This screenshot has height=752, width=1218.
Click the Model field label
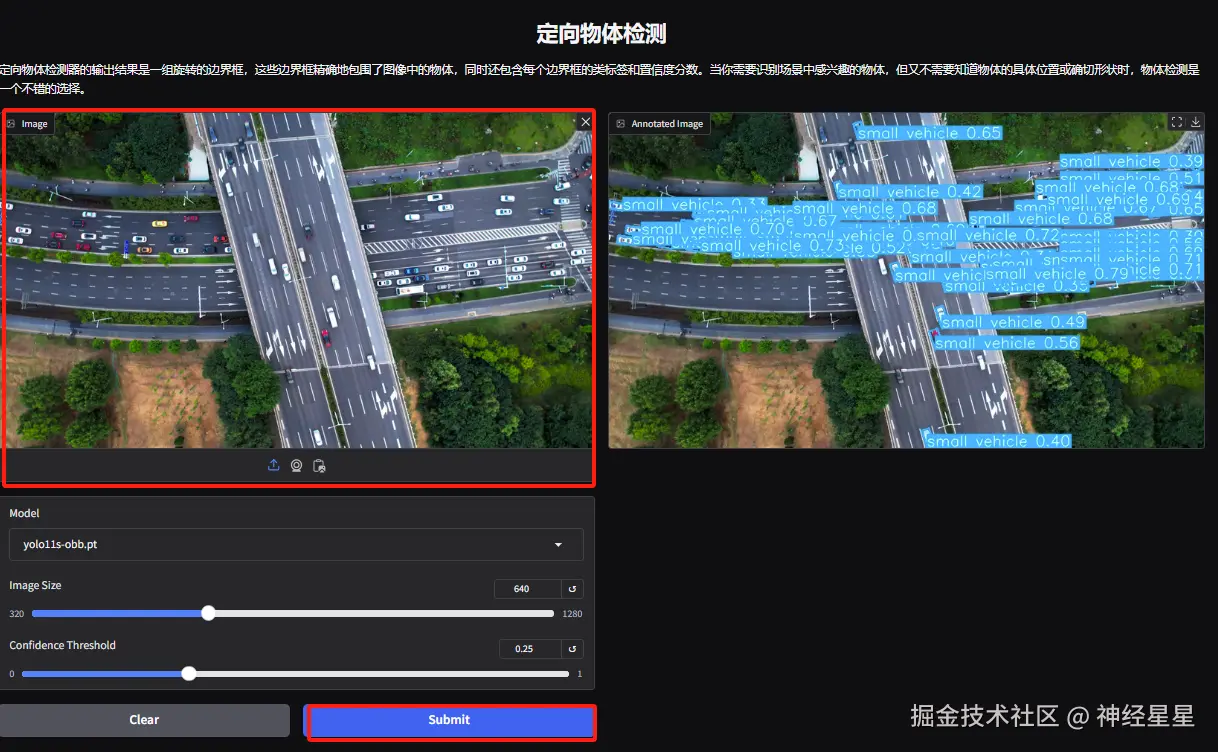(x=25, y=513)
